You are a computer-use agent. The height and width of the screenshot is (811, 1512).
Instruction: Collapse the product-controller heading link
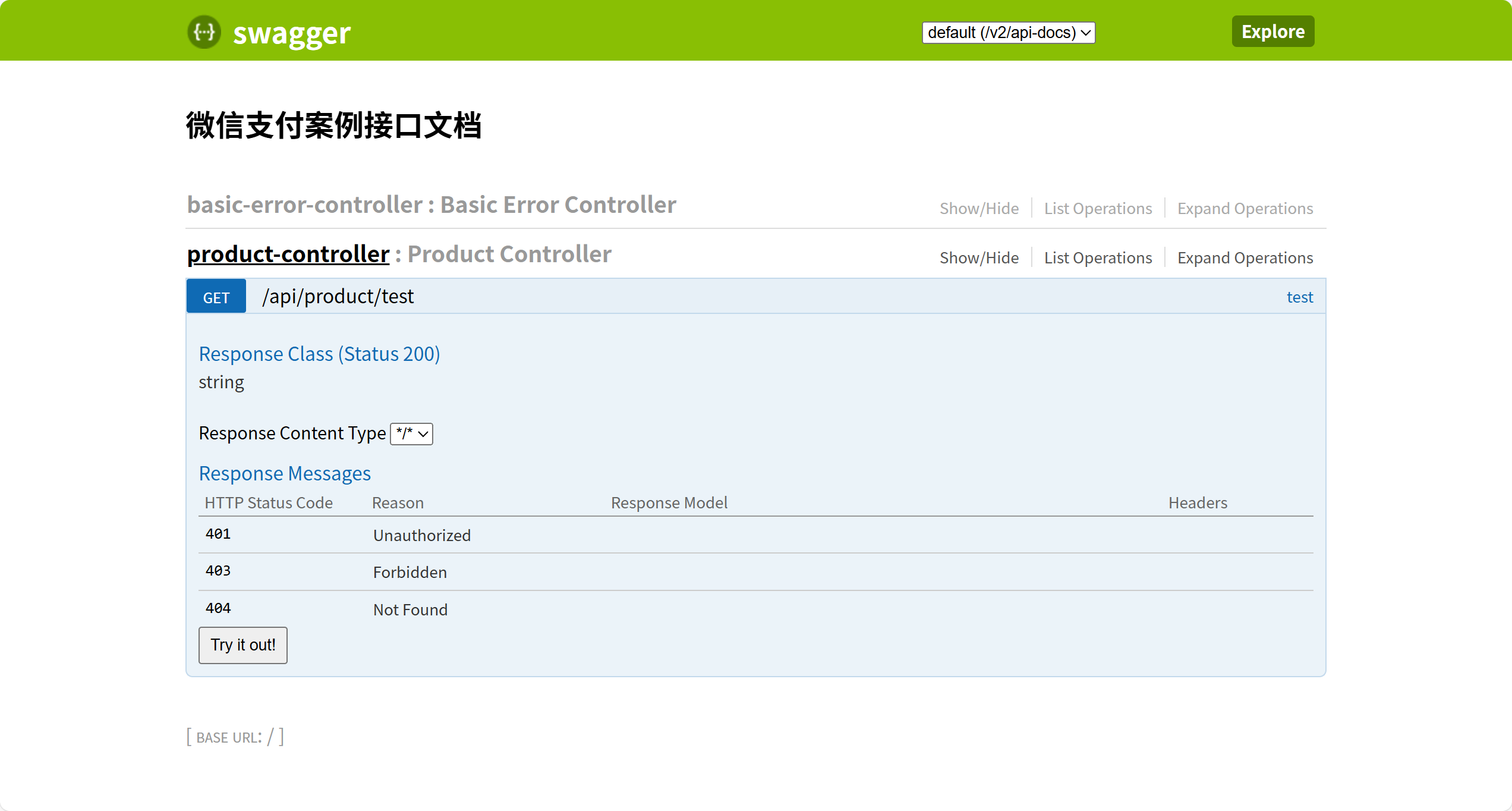coord(288,254)
